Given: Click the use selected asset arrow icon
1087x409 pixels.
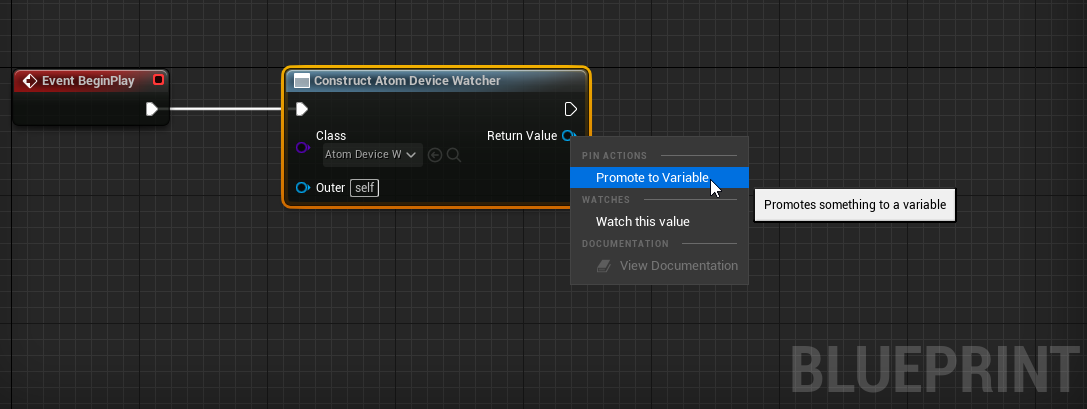Looking at the screenshot, I should pyautogui.click(x=435, y=155).
